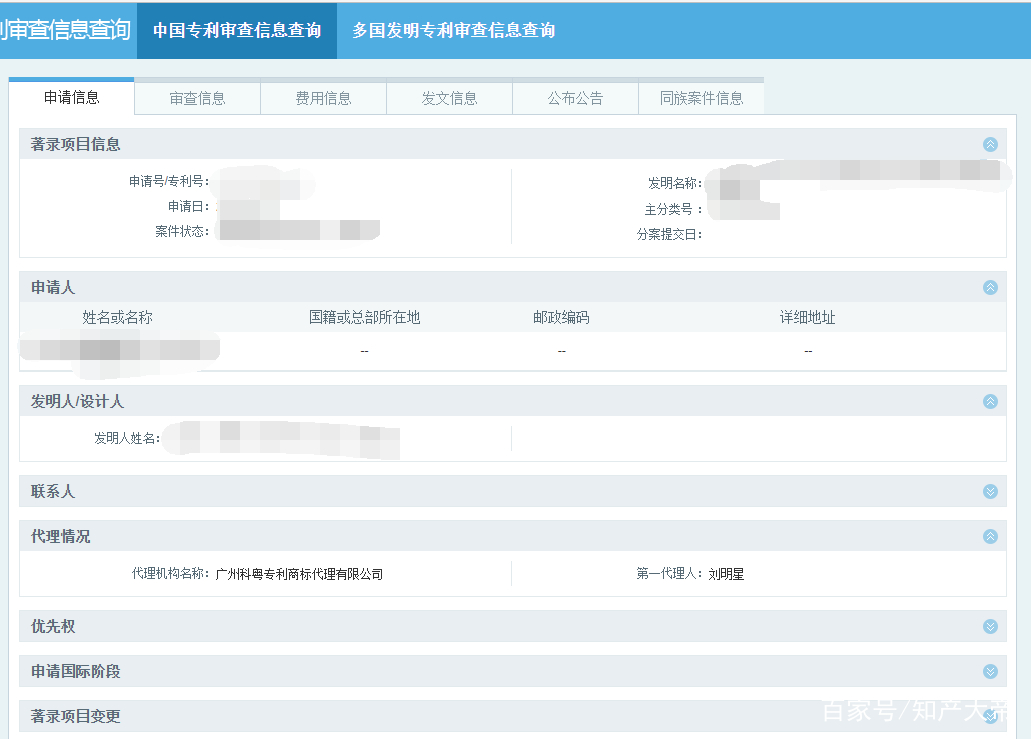Expand the 申请国际阶段 section arrow
The width and height of the screenshot is (1031, 739).
coord(990,671)
